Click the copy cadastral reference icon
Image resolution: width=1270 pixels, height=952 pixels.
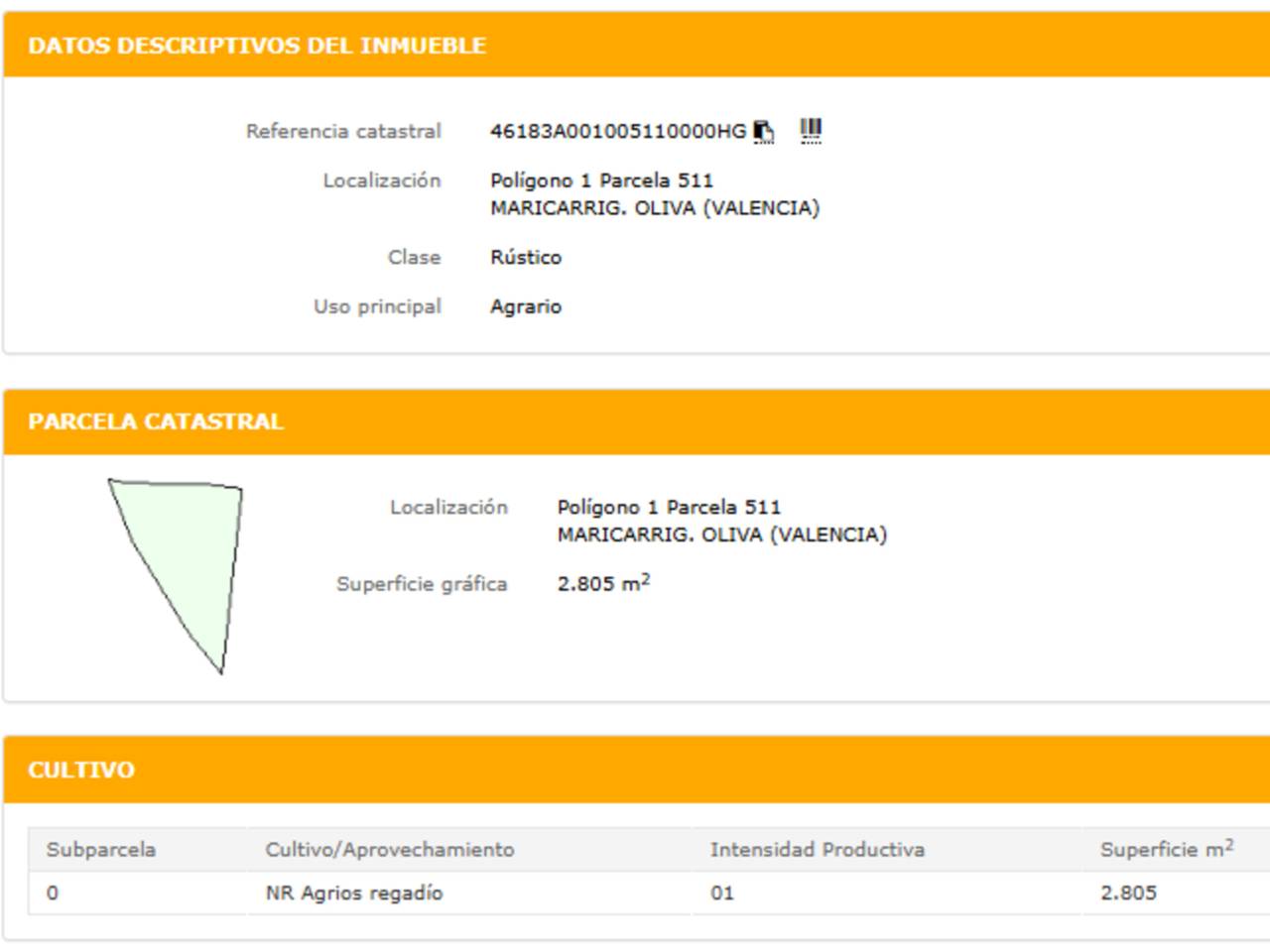tap(763, 131)
